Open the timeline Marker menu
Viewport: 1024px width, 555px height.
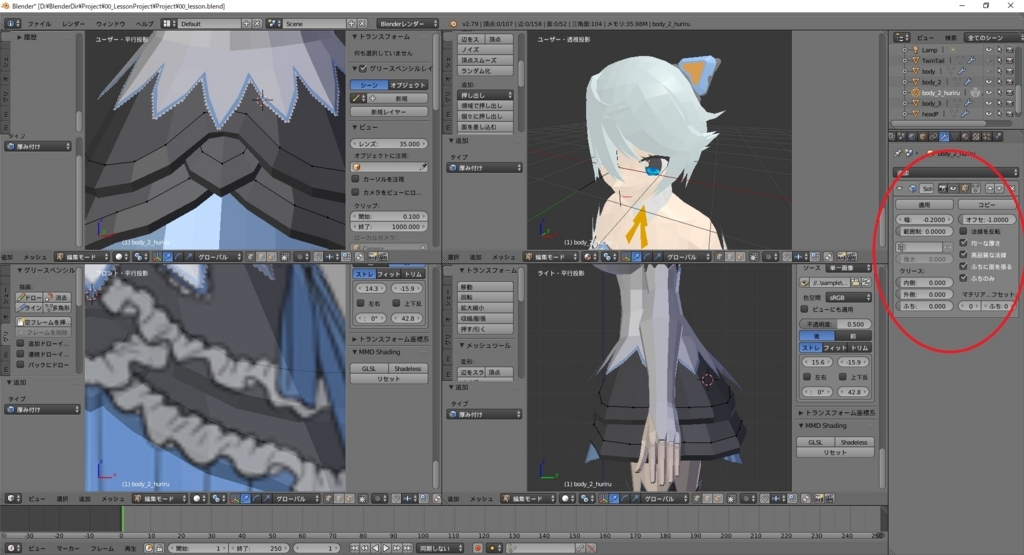coord(68,548)
